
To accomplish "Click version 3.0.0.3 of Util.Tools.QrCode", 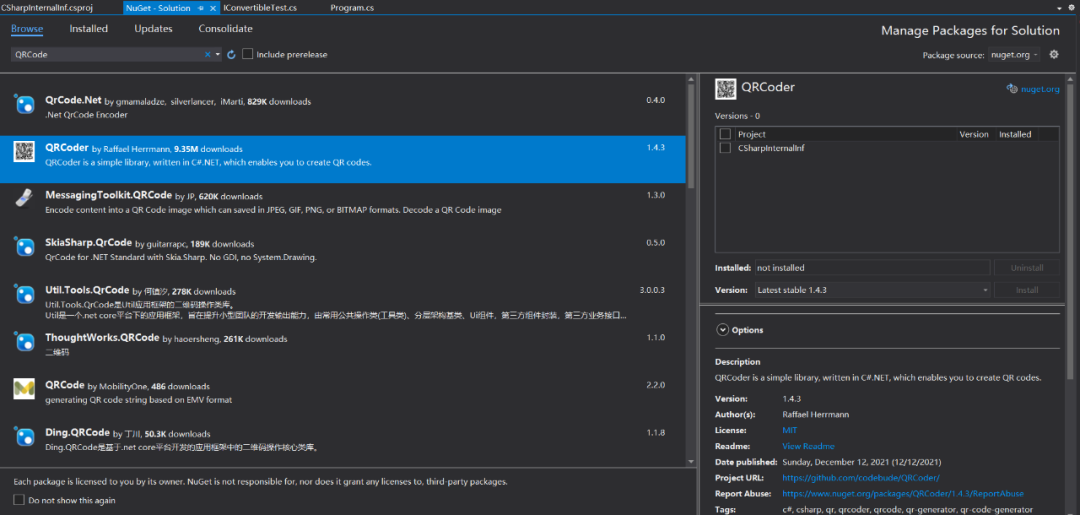I will [652, 291].
